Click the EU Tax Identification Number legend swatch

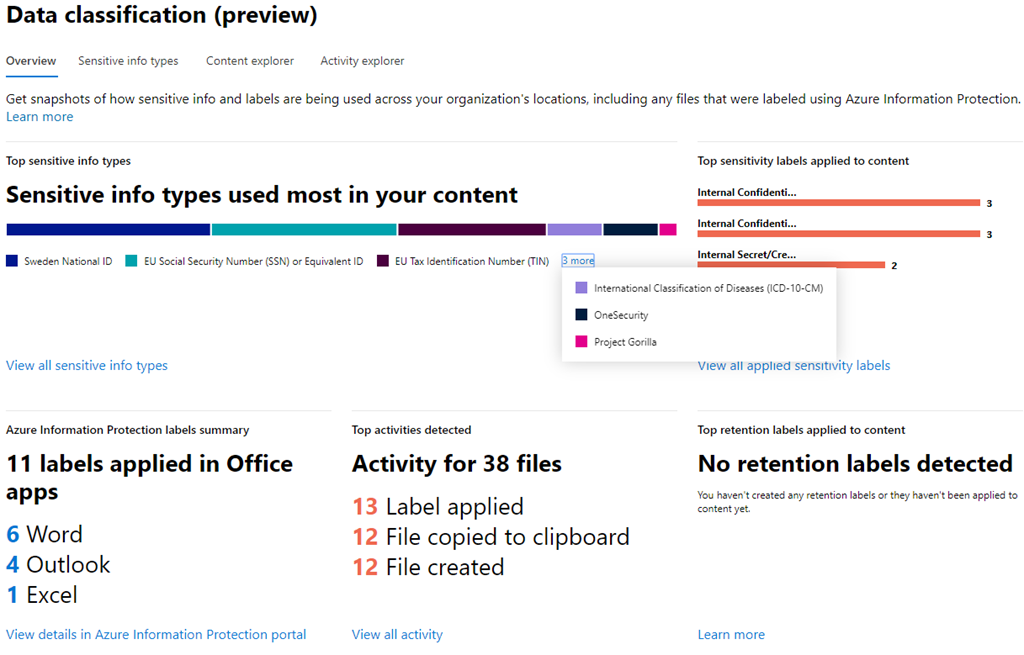click(x=383, y=261)
